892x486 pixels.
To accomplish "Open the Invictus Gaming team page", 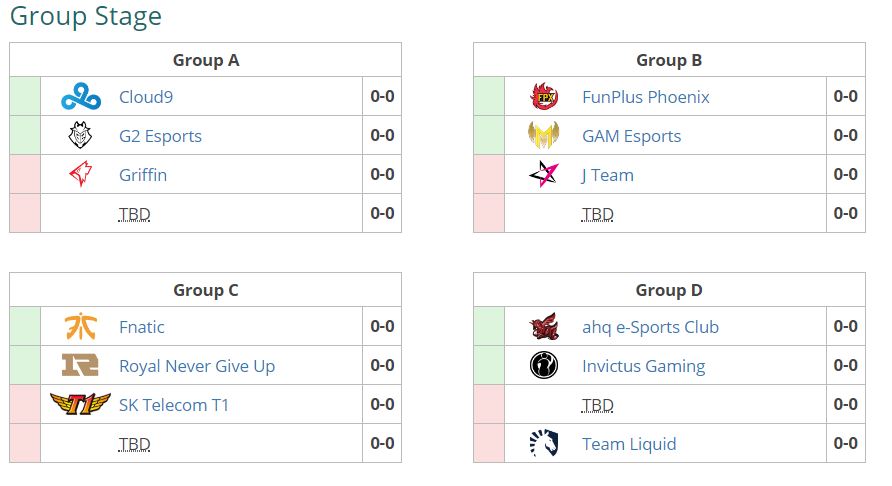I will tap(643, 366).
